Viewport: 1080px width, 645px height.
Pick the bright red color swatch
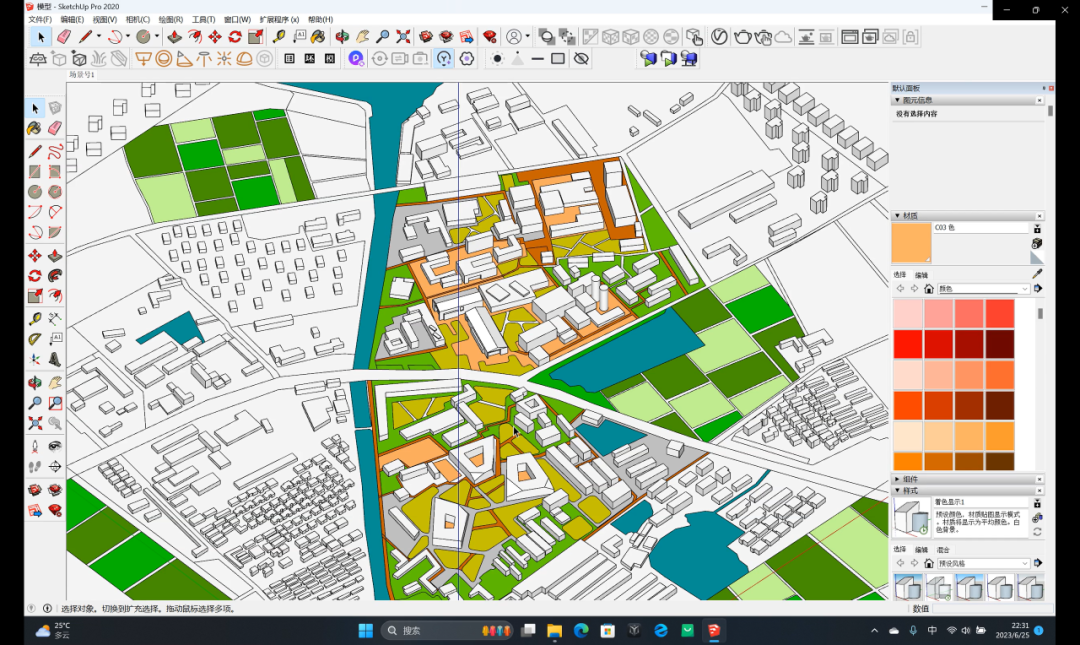click(907, 344)
